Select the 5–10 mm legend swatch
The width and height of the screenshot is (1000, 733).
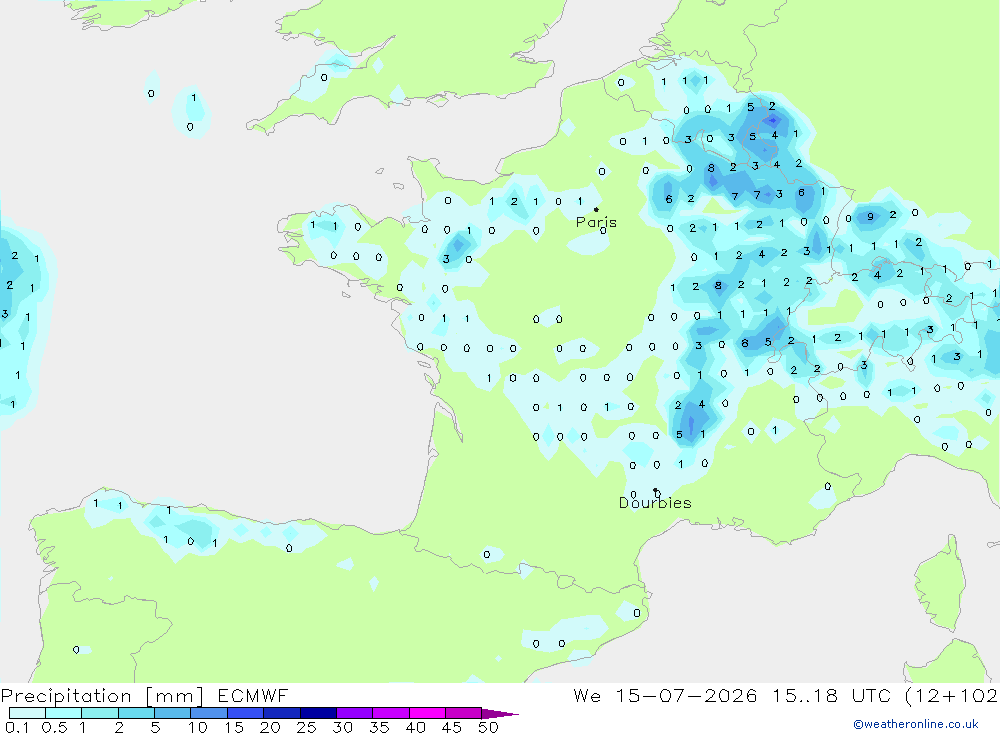coord(173,713)
